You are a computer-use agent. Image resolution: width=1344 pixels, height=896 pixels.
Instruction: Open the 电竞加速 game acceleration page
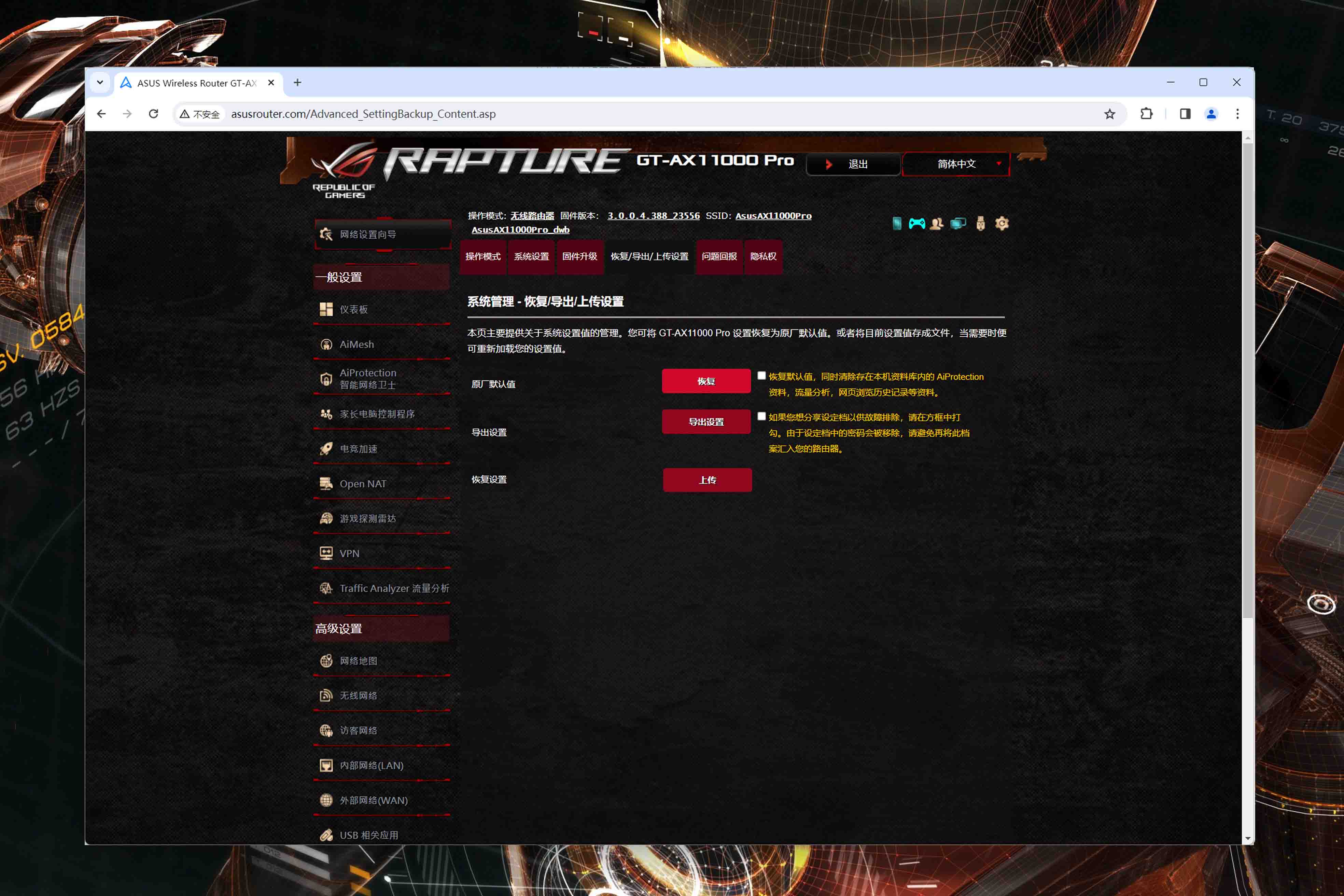(382, 449)
